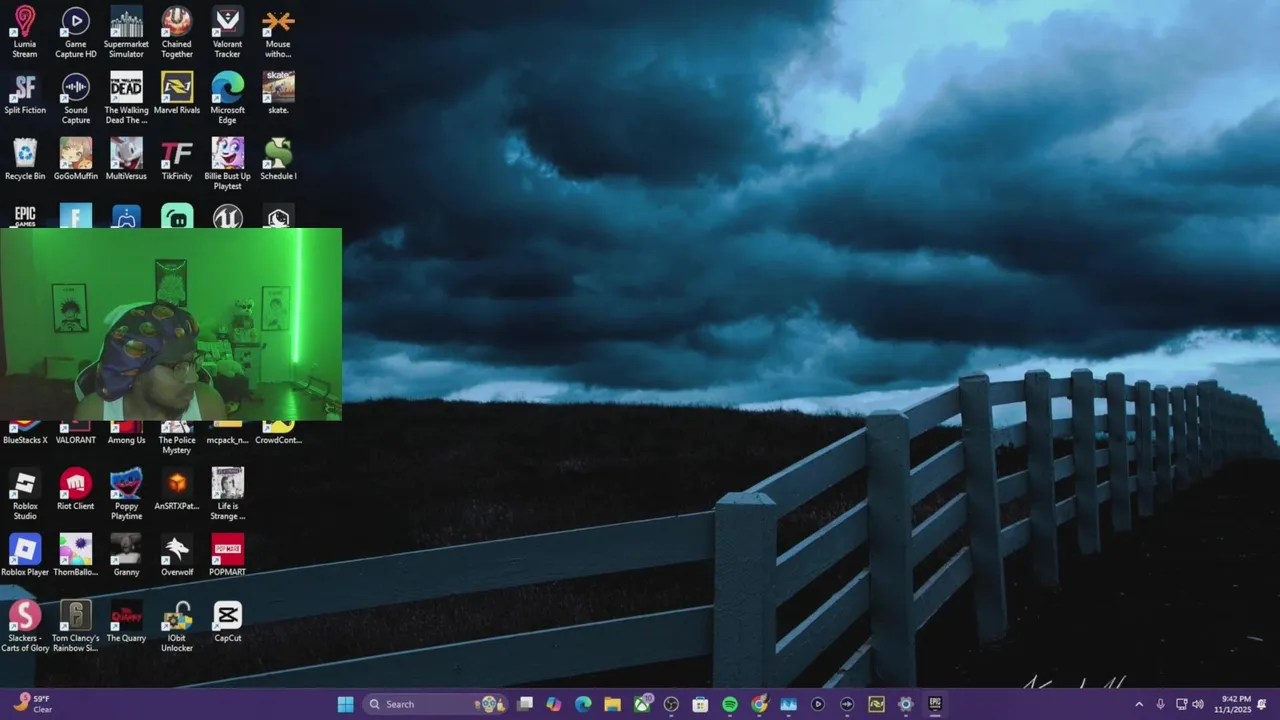Select the Riot Client desktop icon
The image size is (1280, 720).
tap(76, 489)
